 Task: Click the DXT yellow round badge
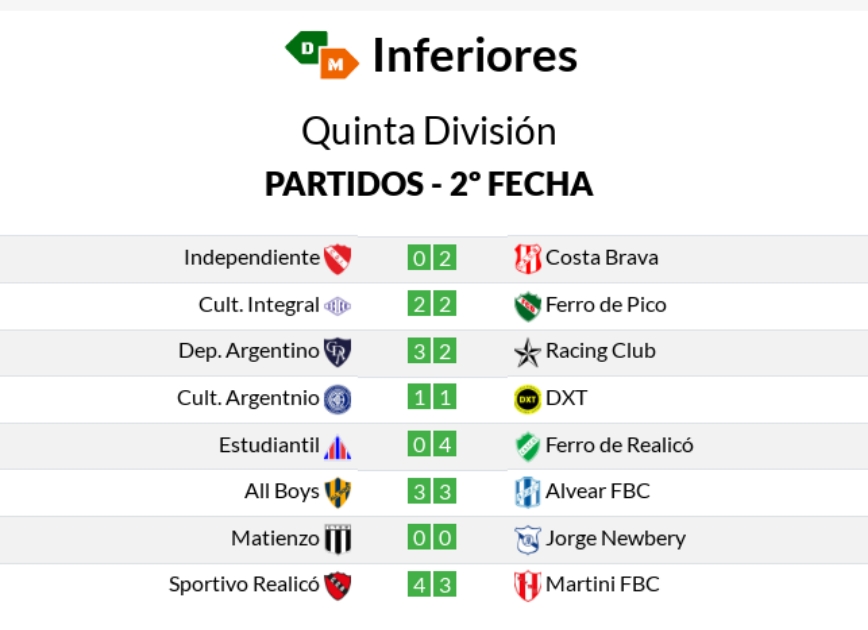click(527, 399)
